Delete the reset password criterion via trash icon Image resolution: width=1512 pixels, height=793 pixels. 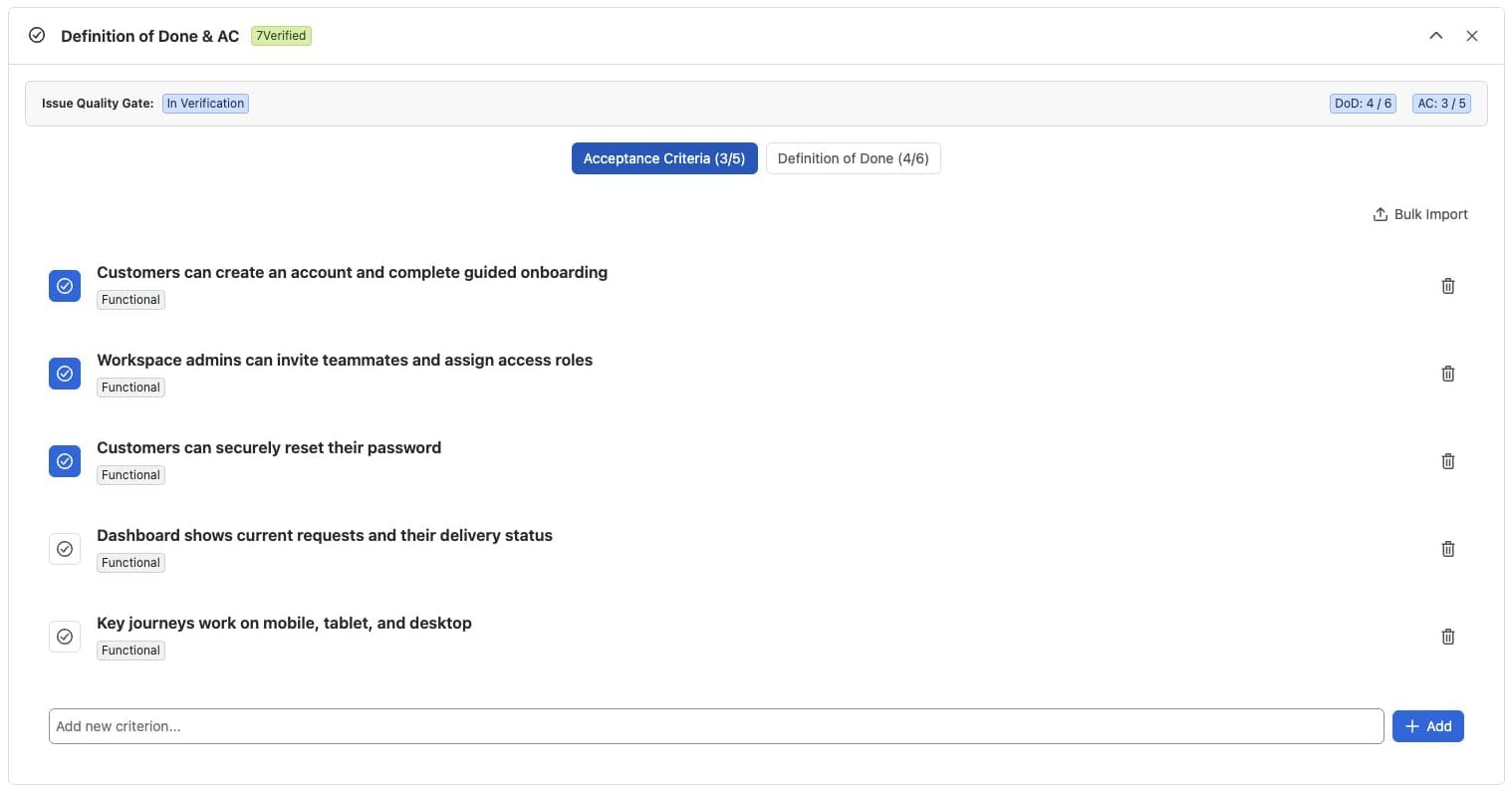point(1447,461)
